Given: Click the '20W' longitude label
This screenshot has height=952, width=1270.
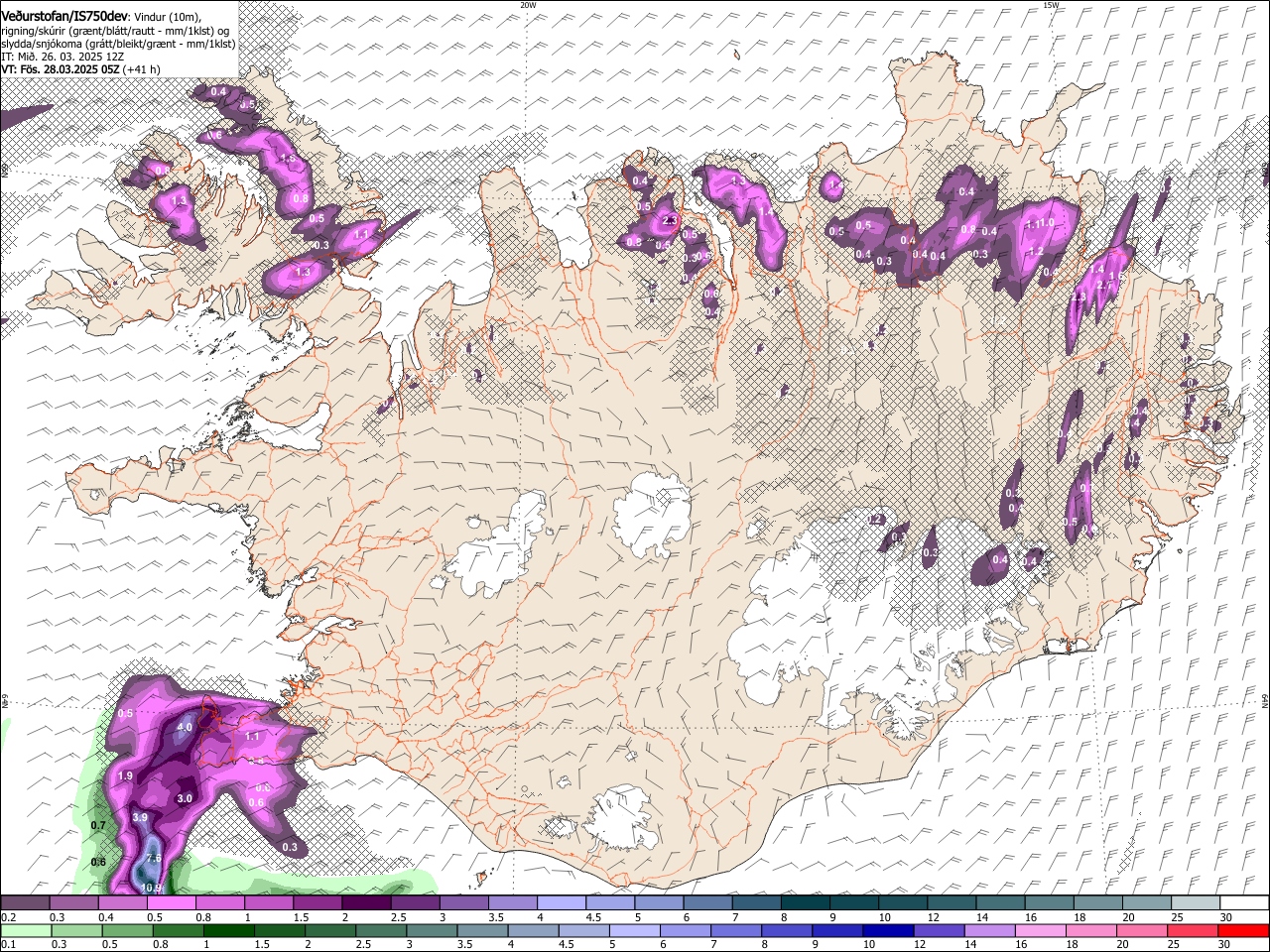Looking at the screenshot, I should tap(528, 5).
